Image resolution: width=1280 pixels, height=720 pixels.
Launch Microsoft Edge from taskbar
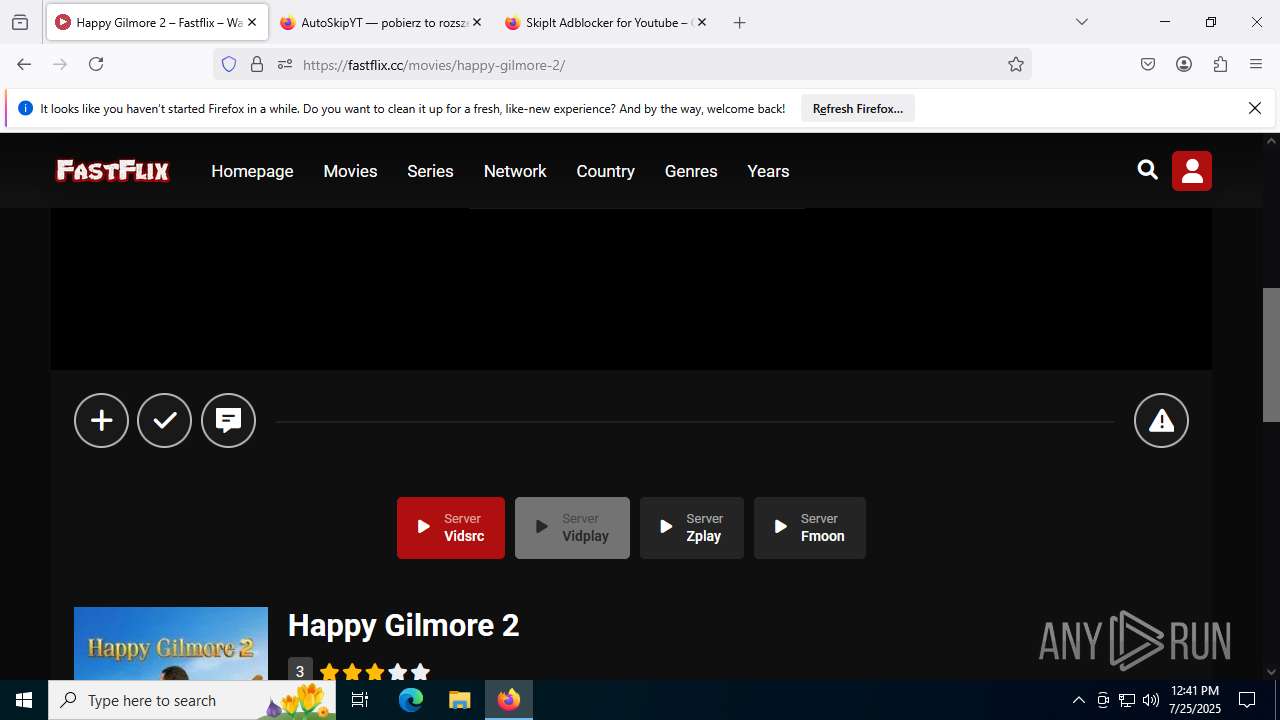tap(411, 700)
